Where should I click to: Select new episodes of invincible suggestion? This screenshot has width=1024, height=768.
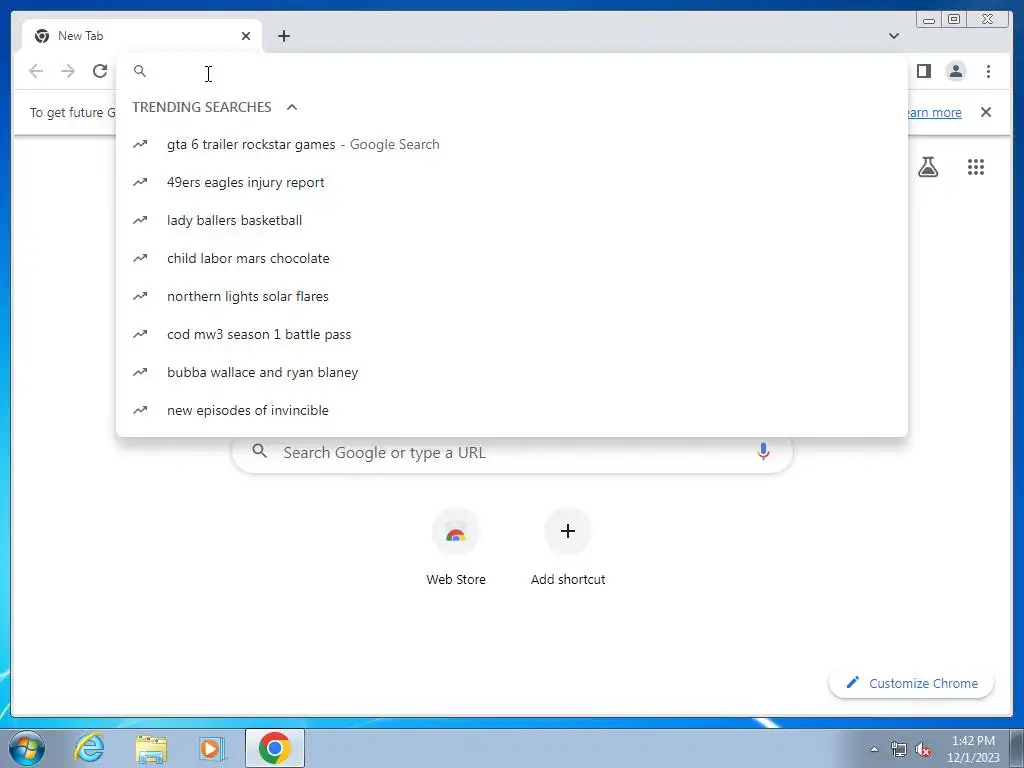(x=511, y=409)
